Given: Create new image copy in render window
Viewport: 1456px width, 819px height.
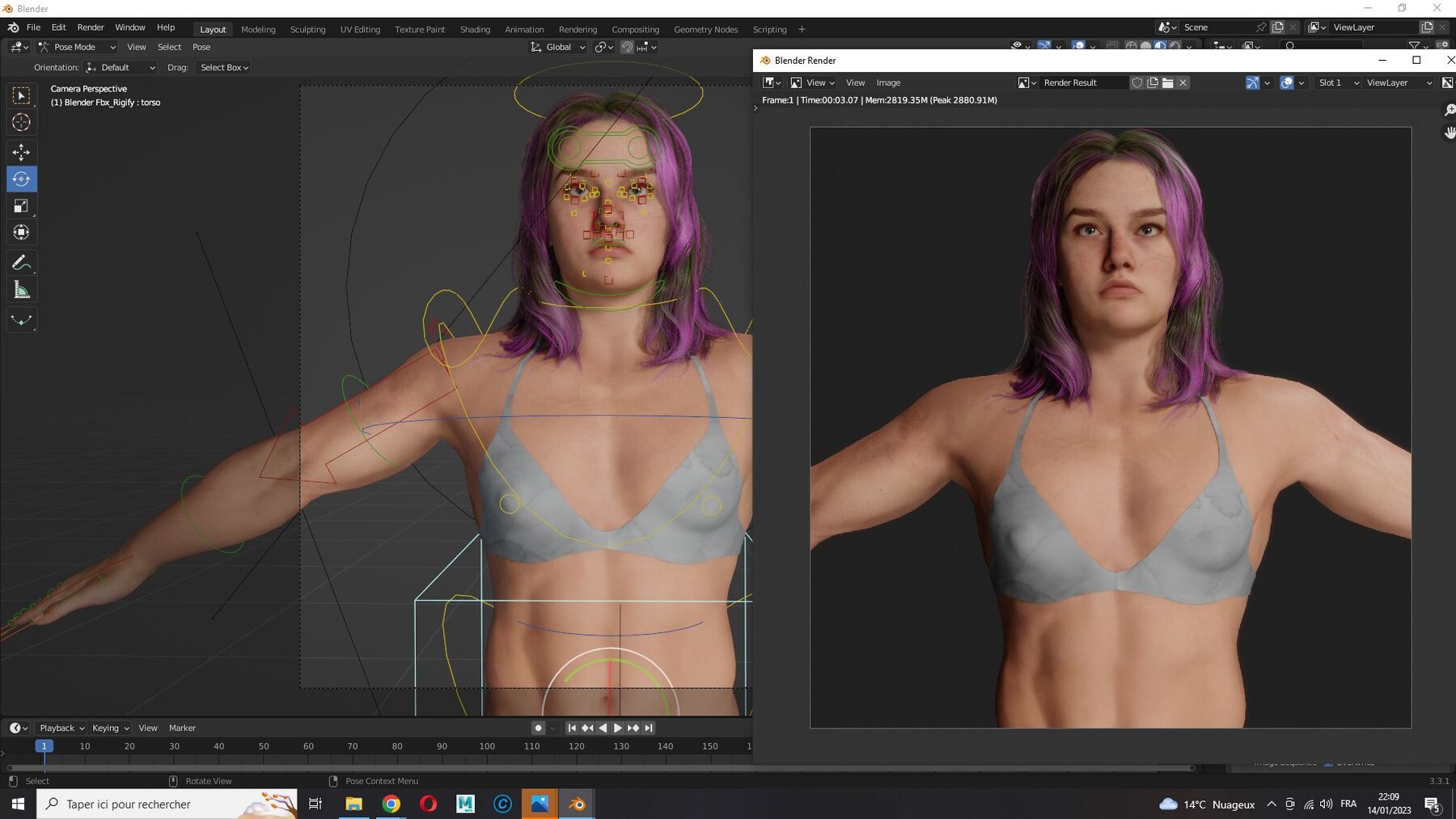Looking at the screenshot, I should coord(1153,82).
